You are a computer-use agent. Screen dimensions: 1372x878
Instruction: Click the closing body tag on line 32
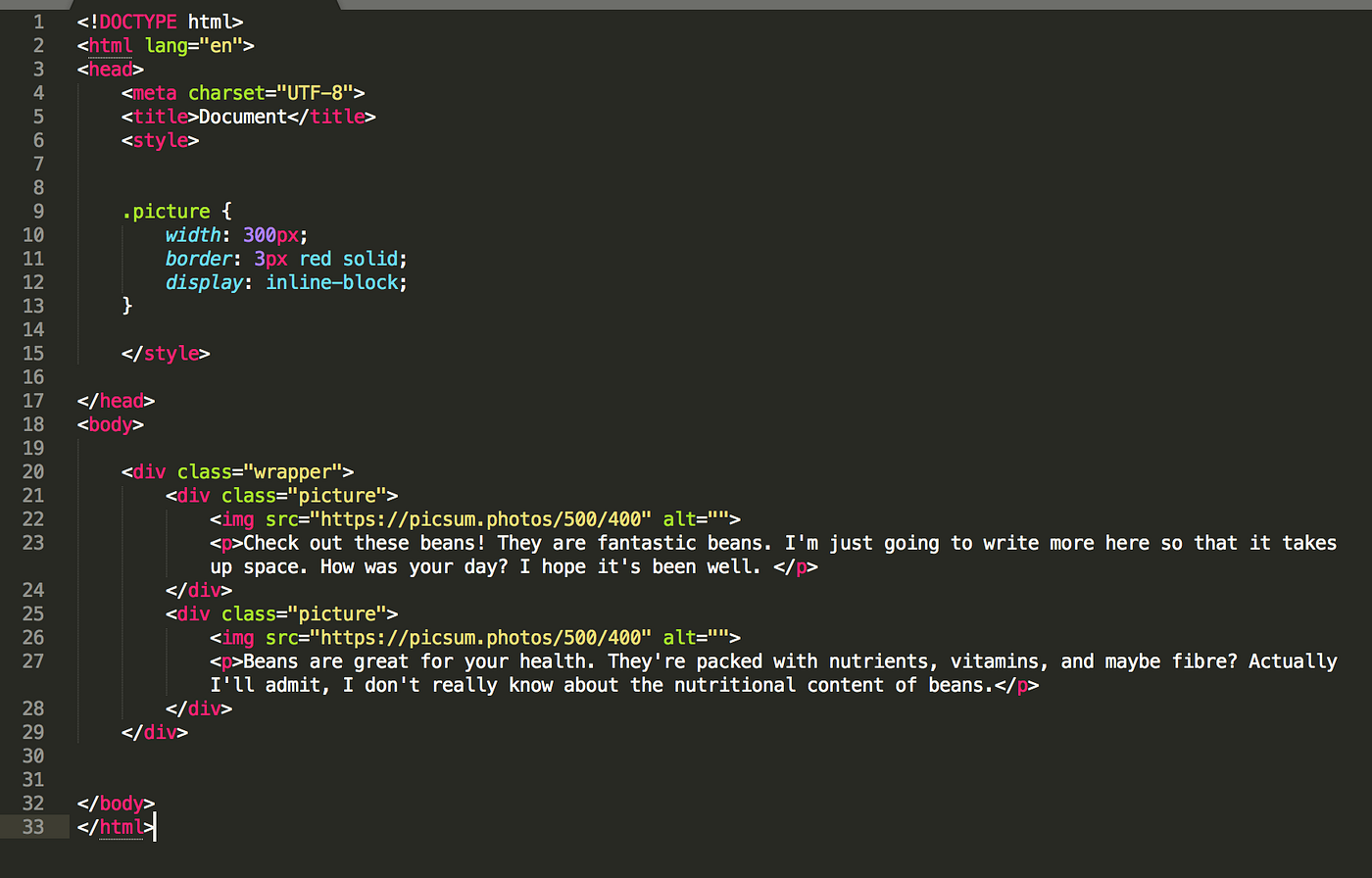116,804
